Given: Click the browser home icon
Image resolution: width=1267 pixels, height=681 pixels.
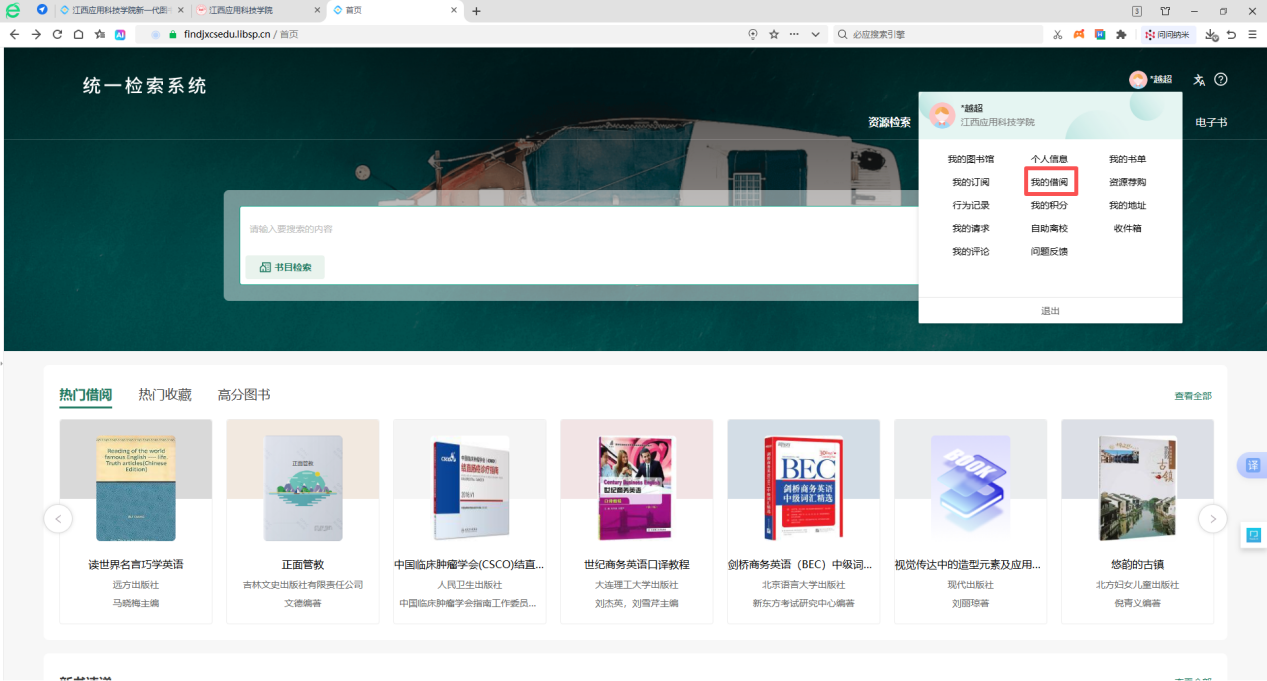Looking at the screenshot, I should [78, 34].
